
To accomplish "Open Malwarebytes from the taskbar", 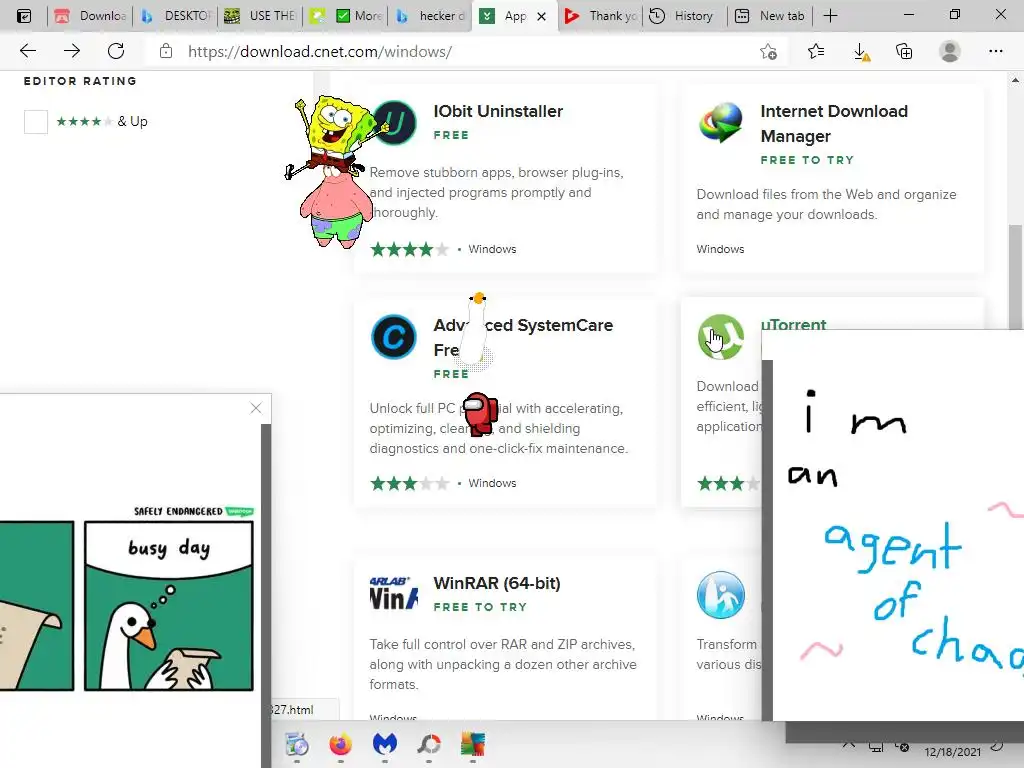I will [x=385, y=744].
